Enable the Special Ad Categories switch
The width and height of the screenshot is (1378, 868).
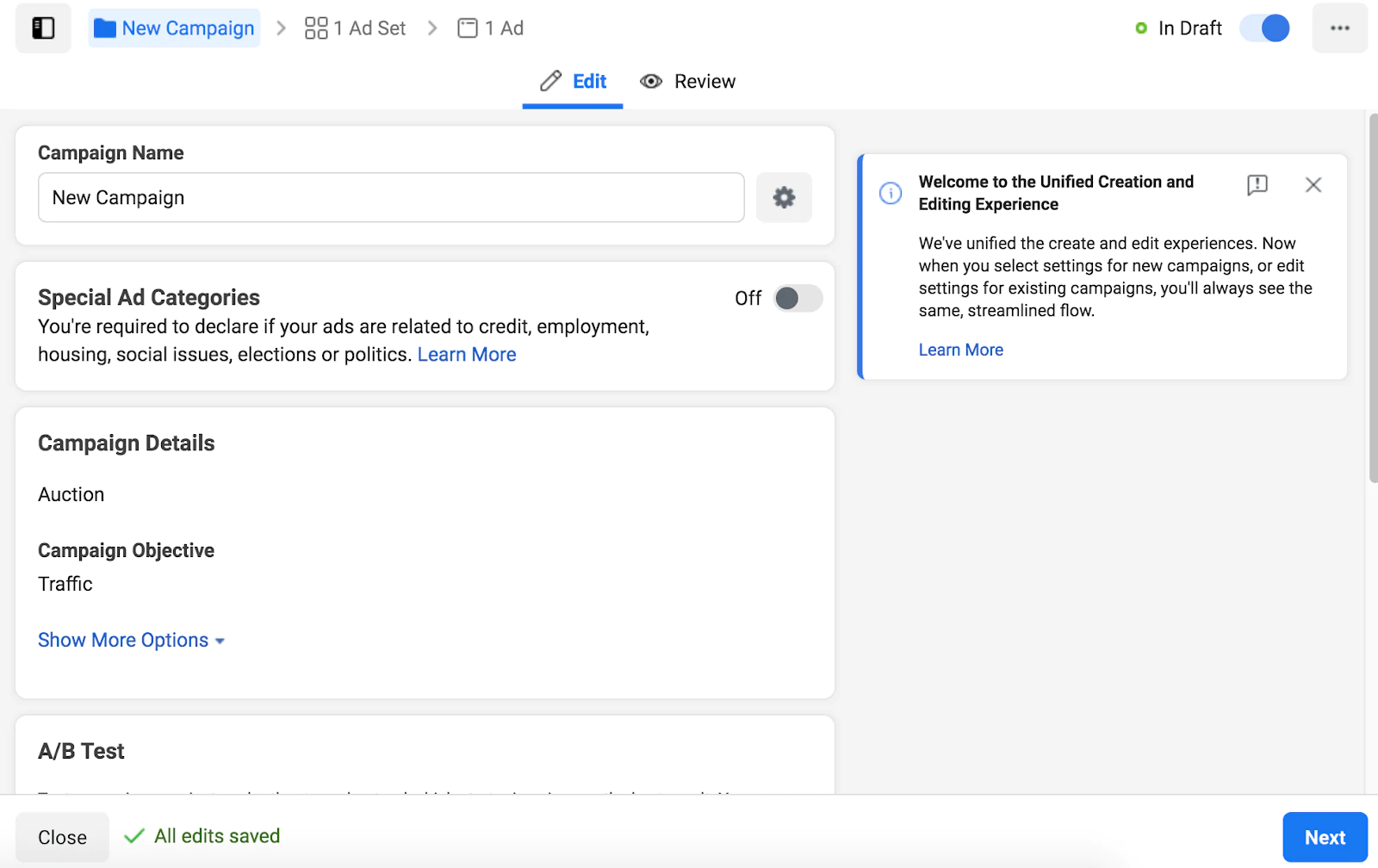coord(798,298)
